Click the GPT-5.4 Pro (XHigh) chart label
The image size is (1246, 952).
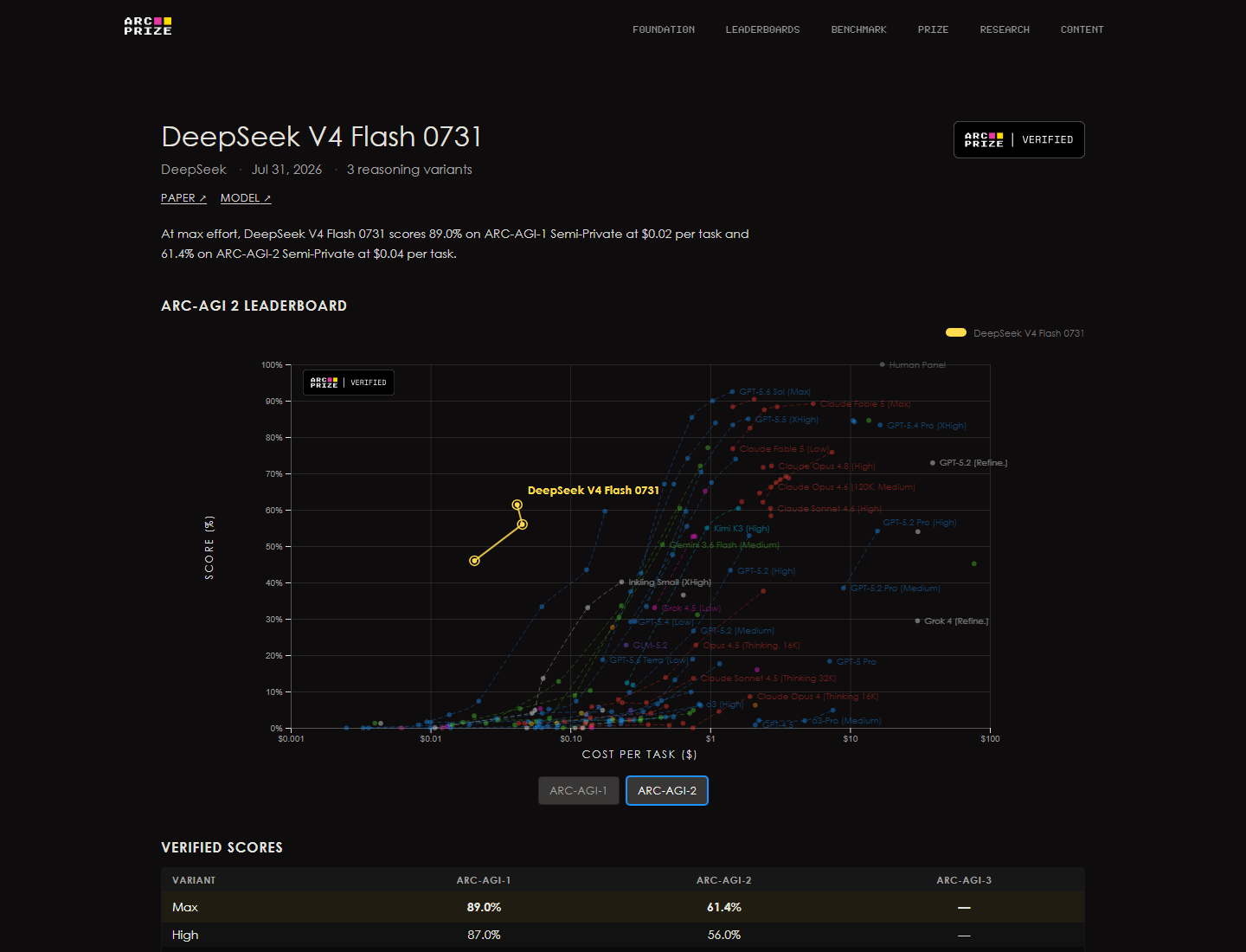click(926, 426)
